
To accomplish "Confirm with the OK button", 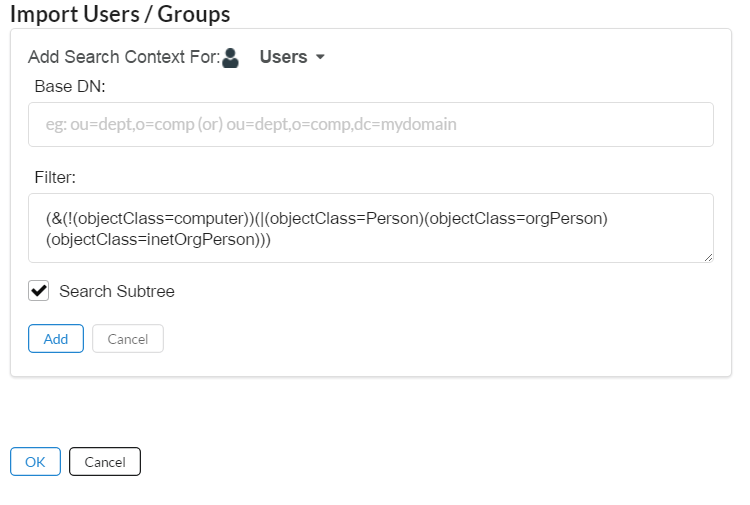I will coord(35,462).
